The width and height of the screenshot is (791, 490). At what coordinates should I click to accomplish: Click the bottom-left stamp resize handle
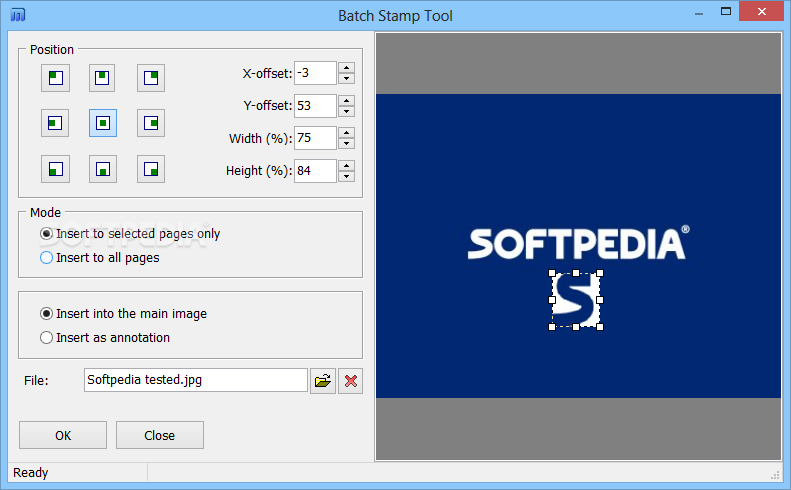pos(552,327)
